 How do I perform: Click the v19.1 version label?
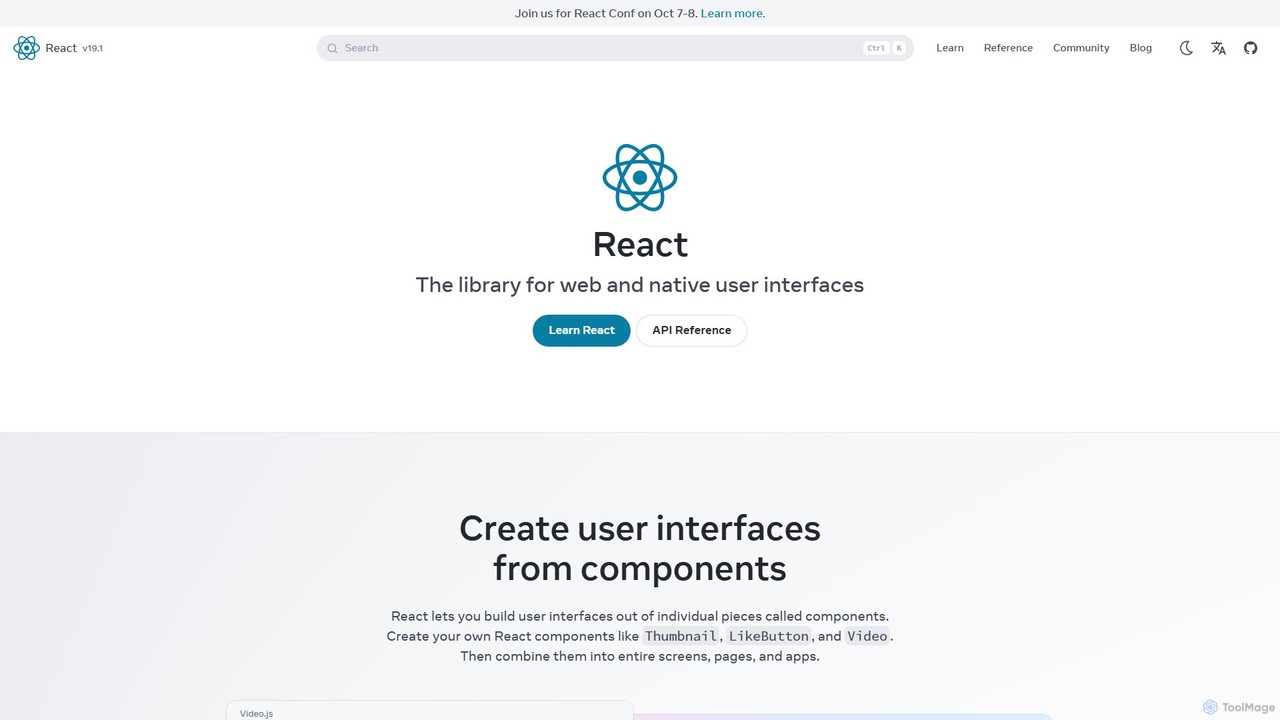point(93,48)
